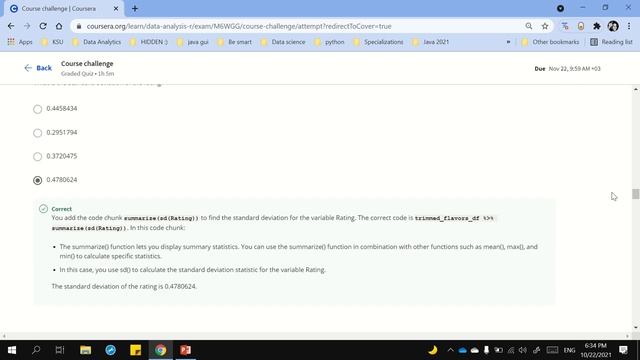Screen dimensions: 640x360
Task: Open PowerPoint from the taskbar
Action: click(185, 350)
